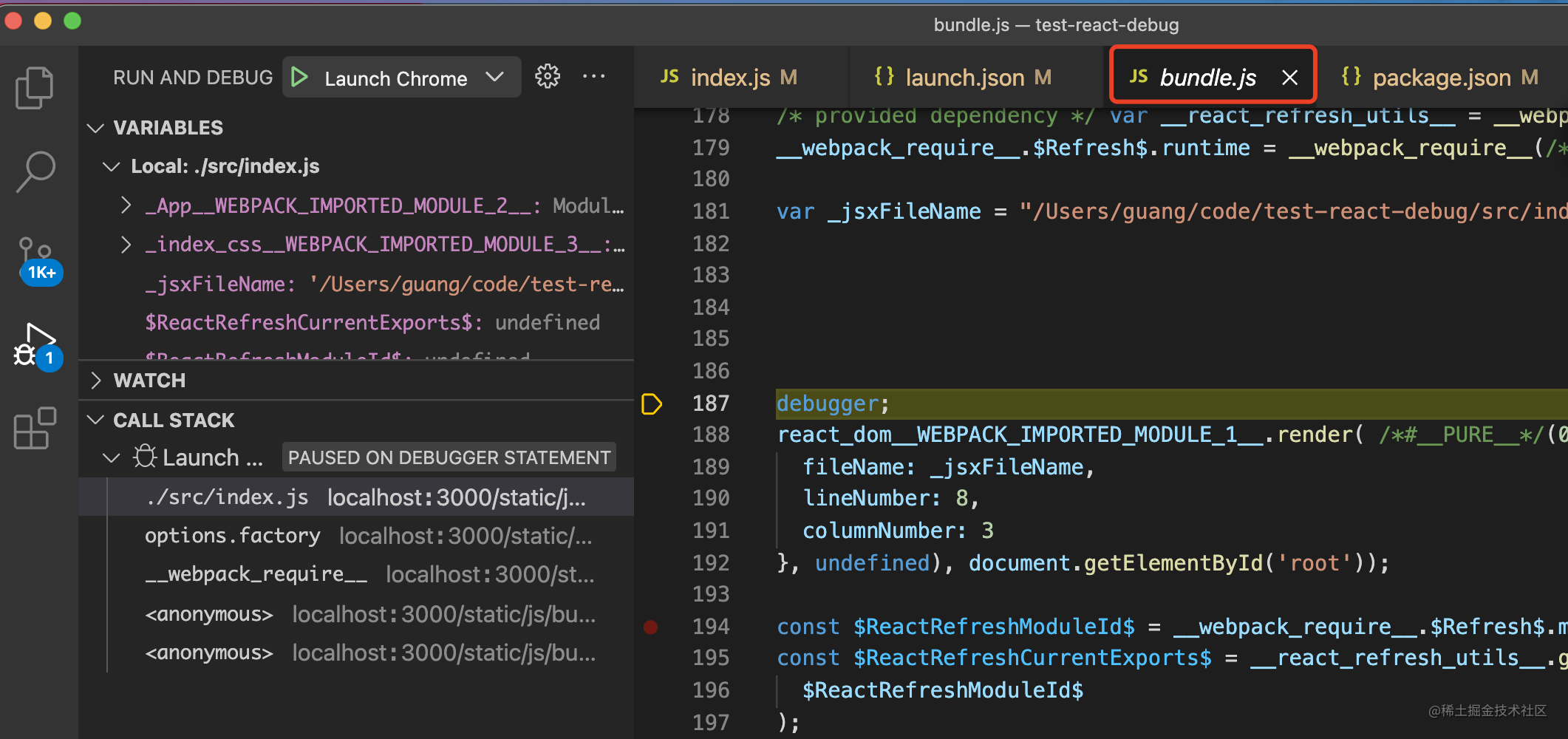Open the debug panel more actions ellipsis

click(x=594, y=76)
